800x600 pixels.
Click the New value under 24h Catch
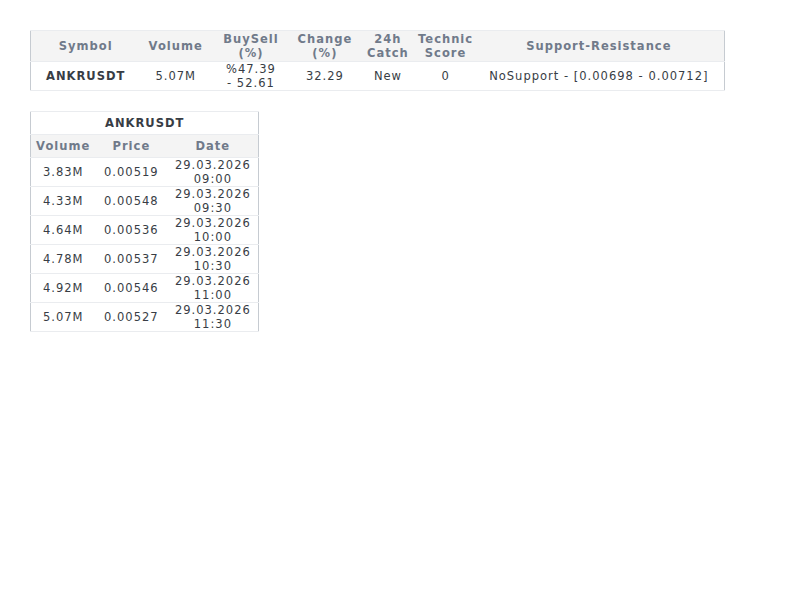pyautogui.click(x=387, y=76)
